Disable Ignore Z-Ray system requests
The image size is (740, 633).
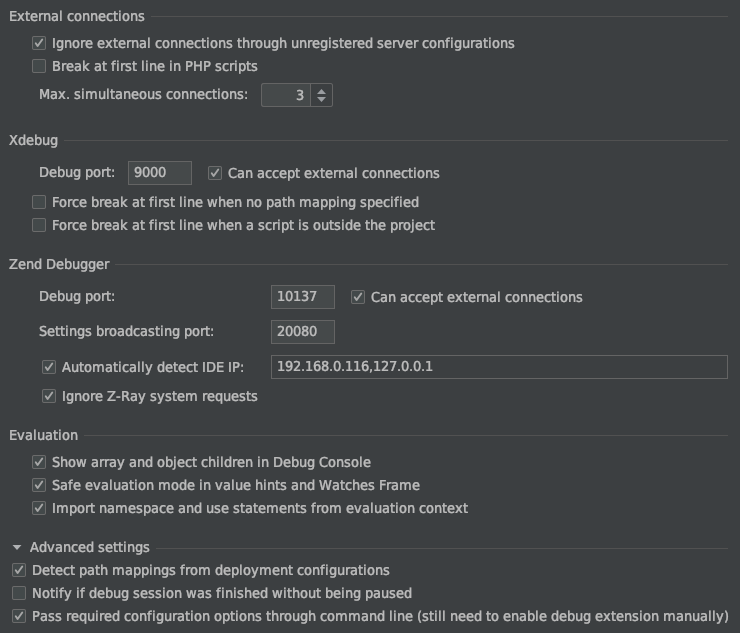[x=49, y=397]
